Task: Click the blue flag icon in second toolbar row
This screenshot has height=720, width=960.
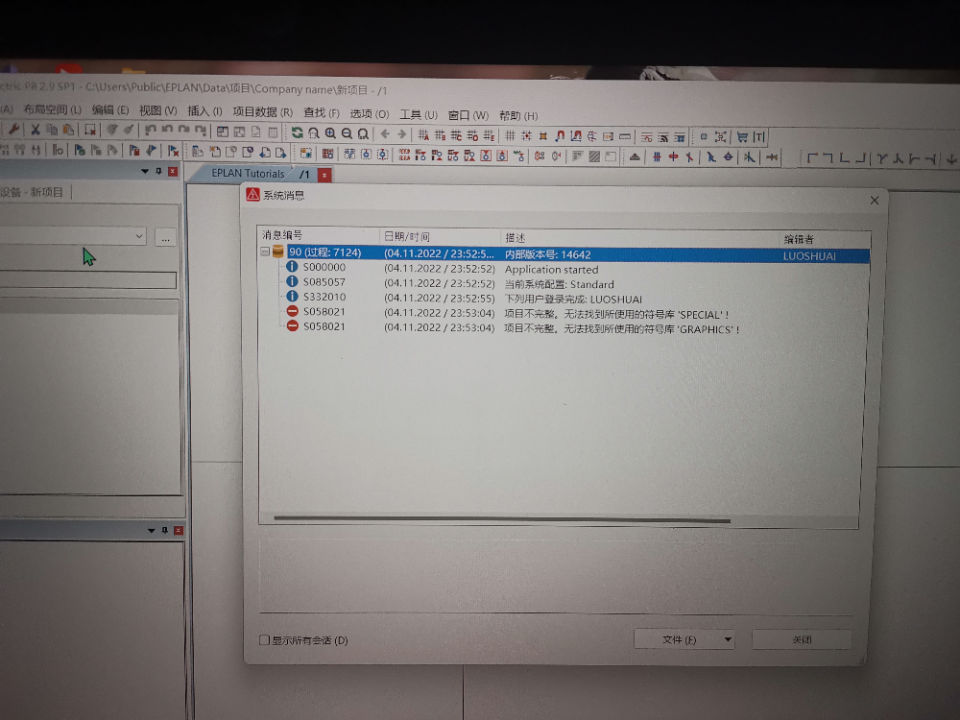Action: 150,150
